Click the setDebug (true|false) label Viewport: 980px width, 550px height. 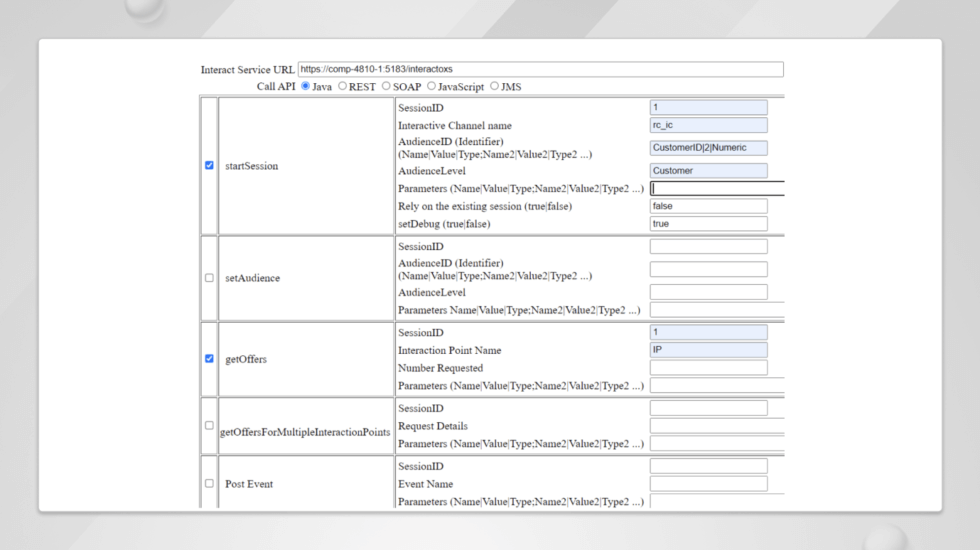(x=444, y=224)
